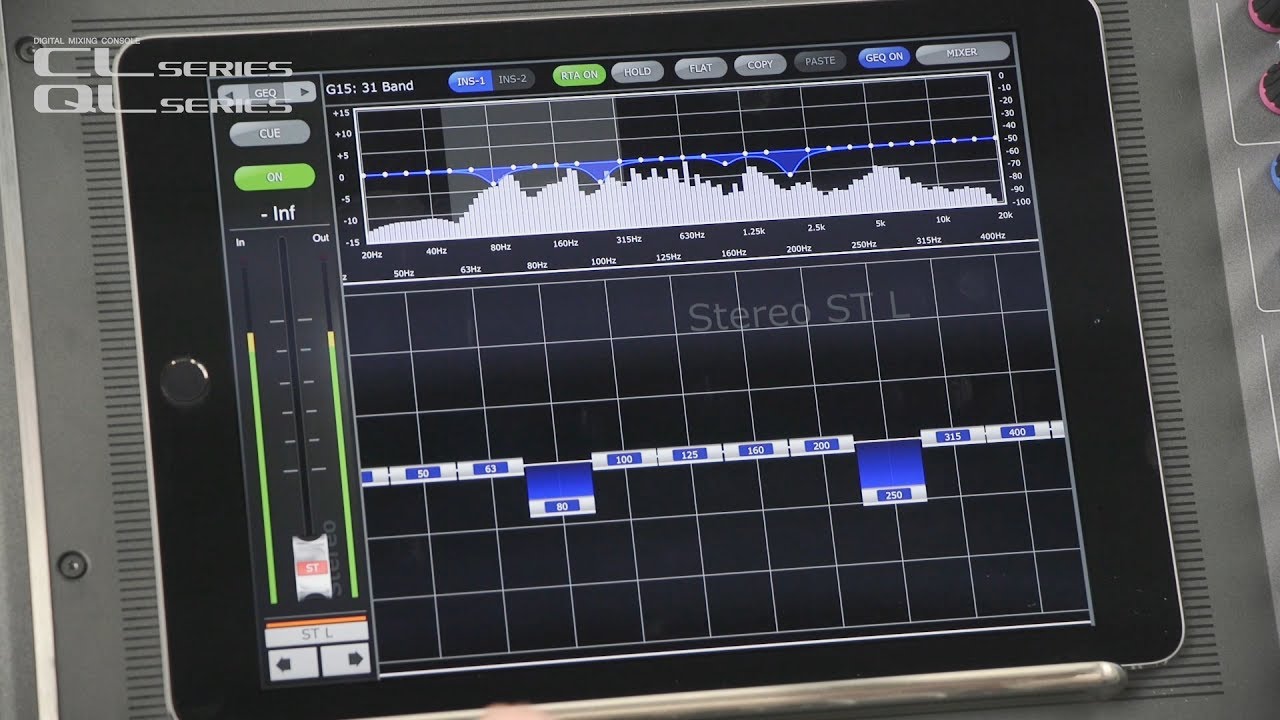Reset the EQ with FLAT button
The image size is (1280, 720).
(x=701, y=68)
